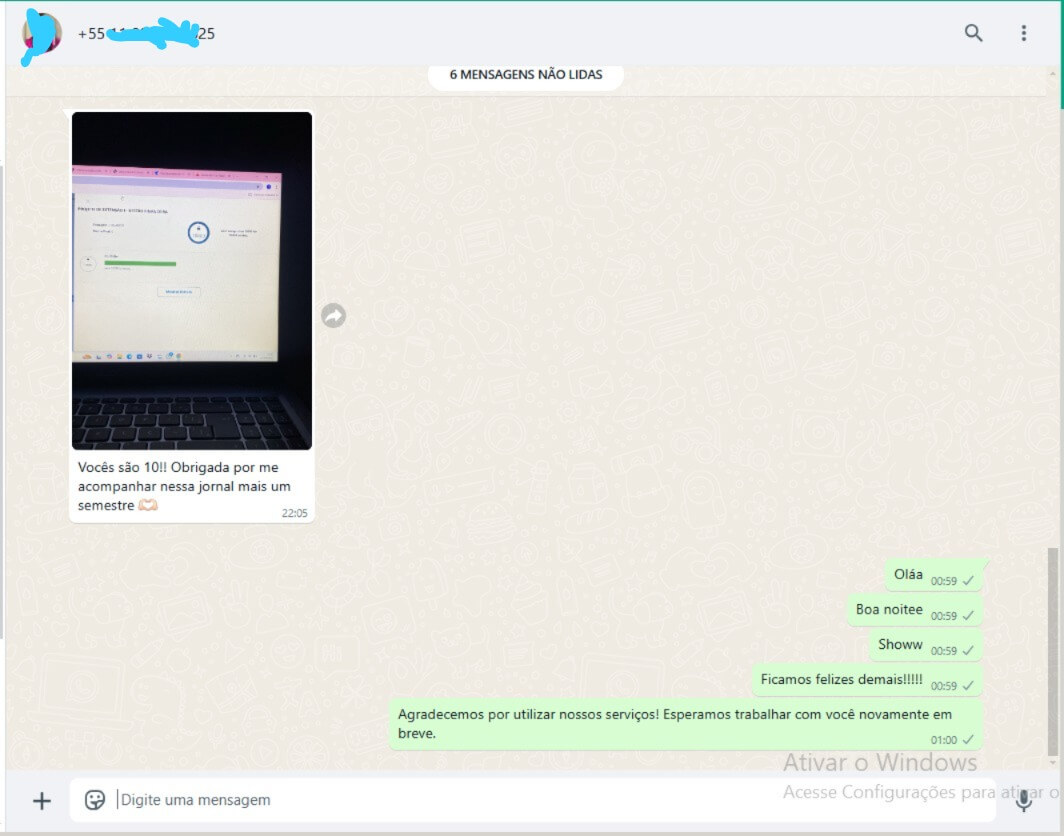Click the "6 mensagens não lidas" banner
This screenshot has width=1064, height=836.
pyautogui.click(x=525, y=75)
